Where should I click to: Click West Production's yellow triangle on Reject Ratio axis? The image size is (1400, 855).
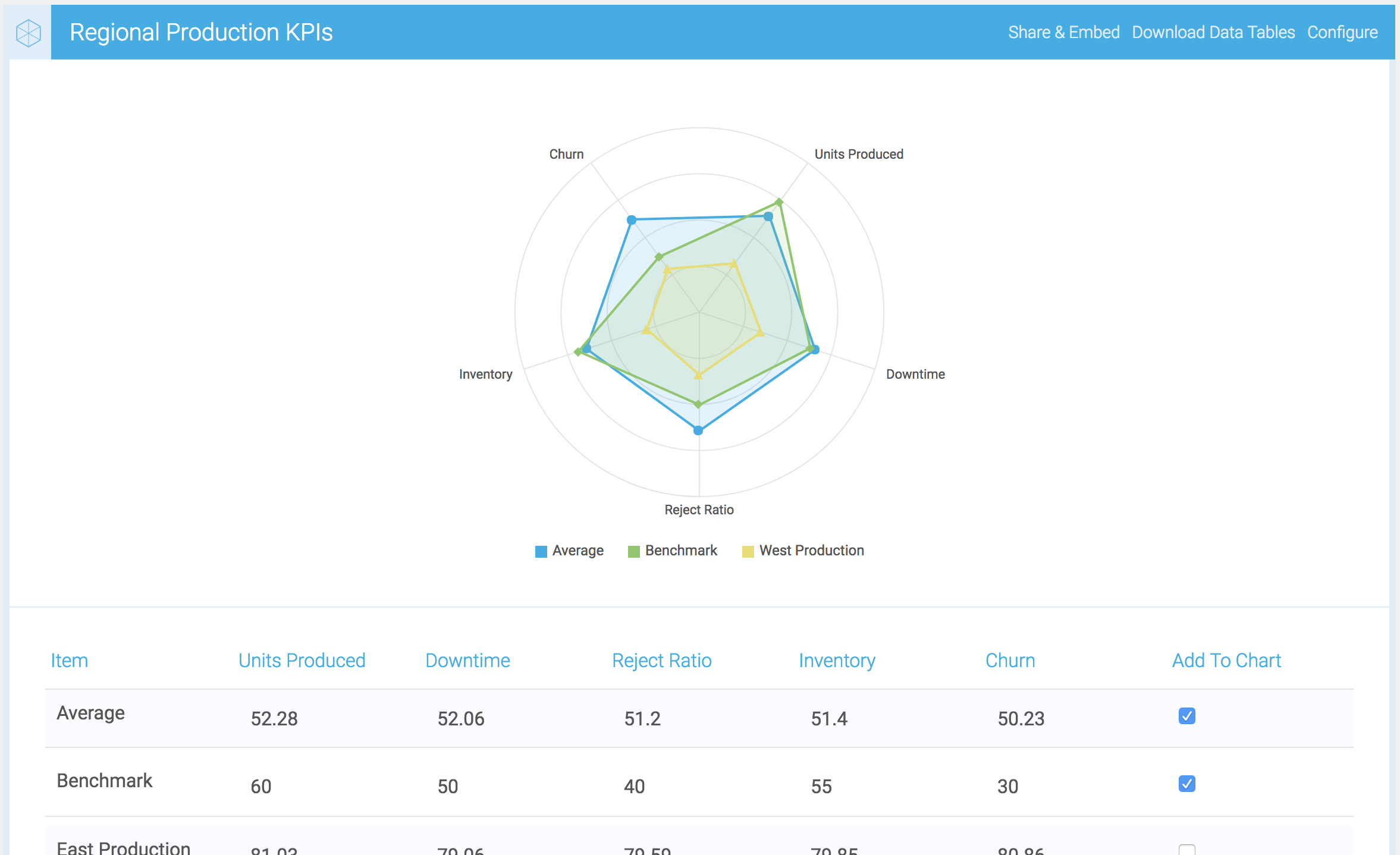(698, 375)
